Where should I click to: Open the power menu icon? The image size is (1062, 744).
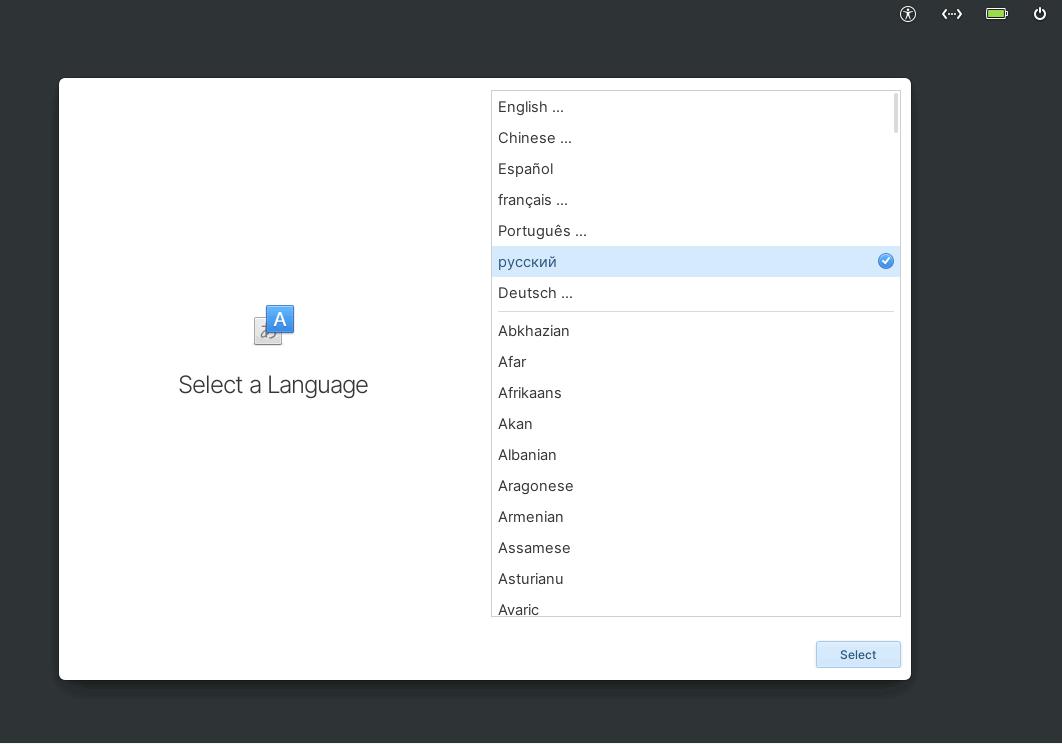click(x=1040, y=14)
